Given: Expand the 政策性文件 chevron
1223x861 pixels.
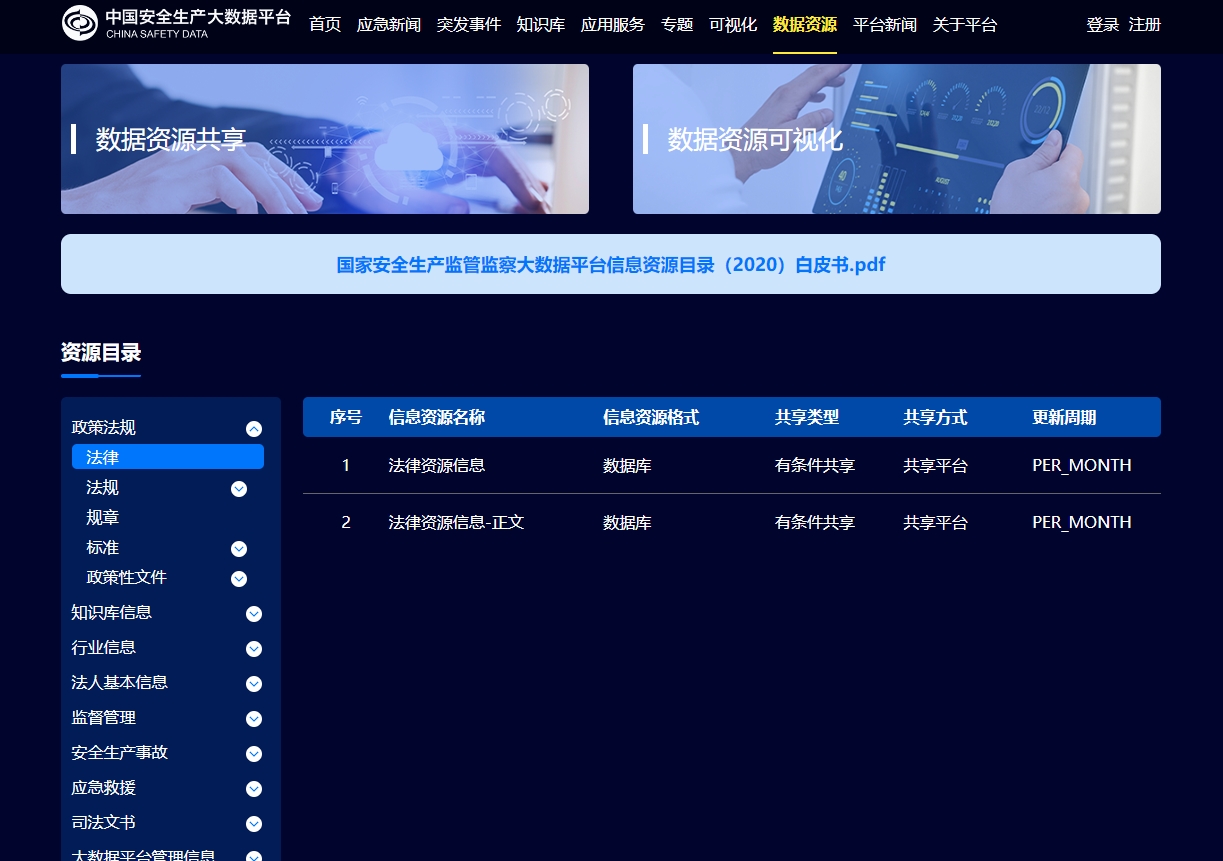Looking at the screenshot, I should point(239,579).
